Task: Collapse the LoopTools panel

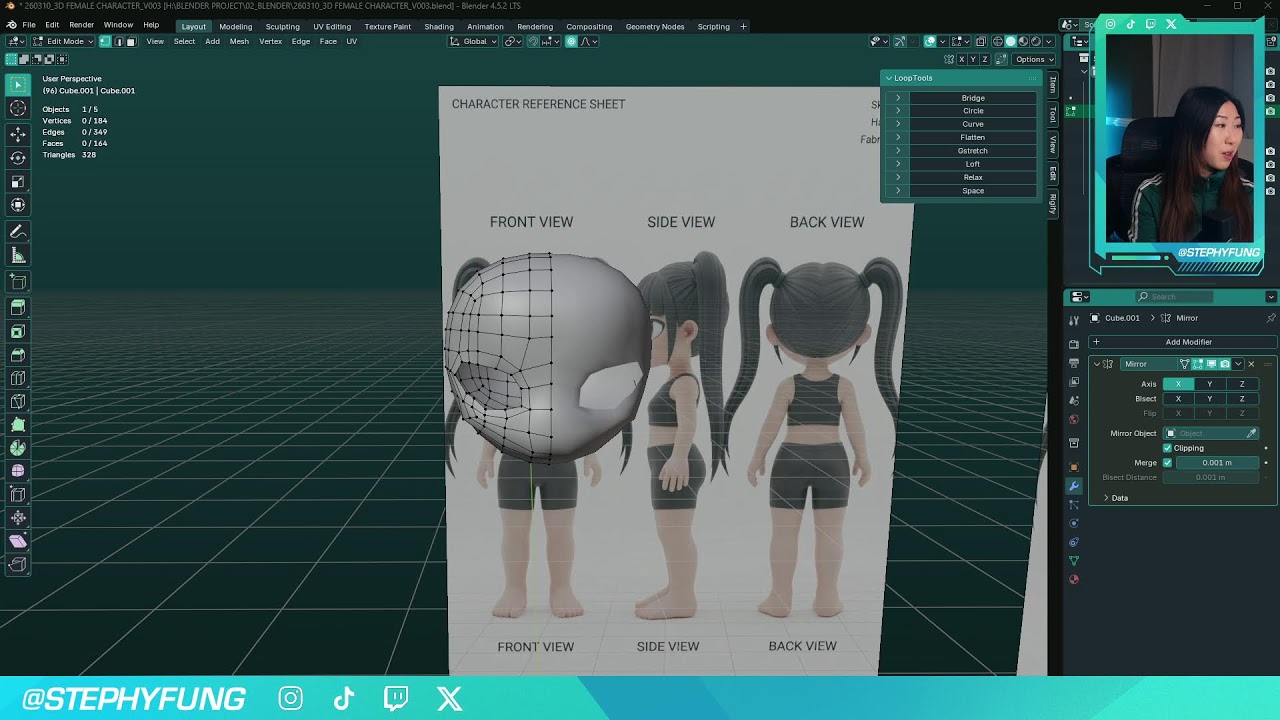Action: [889, 78]
